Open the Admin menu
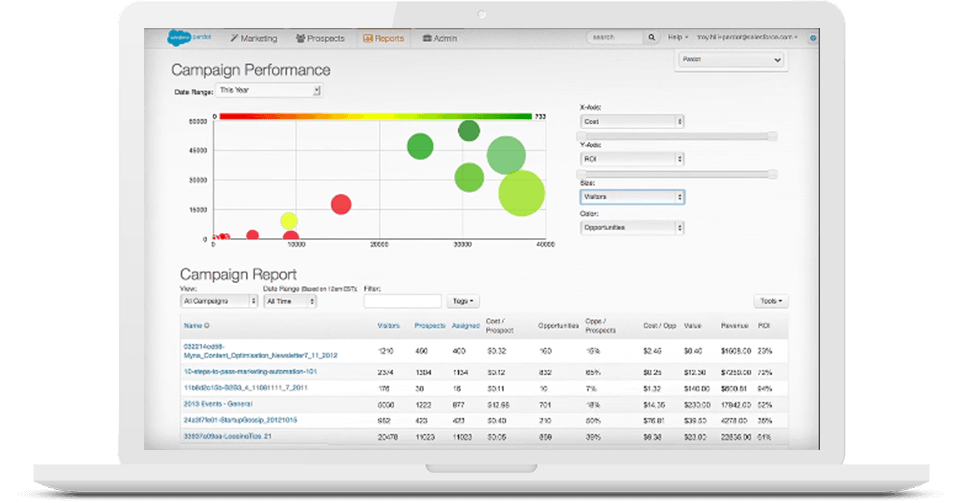This screenshot has height=503, width=963. tap(440, 38)
